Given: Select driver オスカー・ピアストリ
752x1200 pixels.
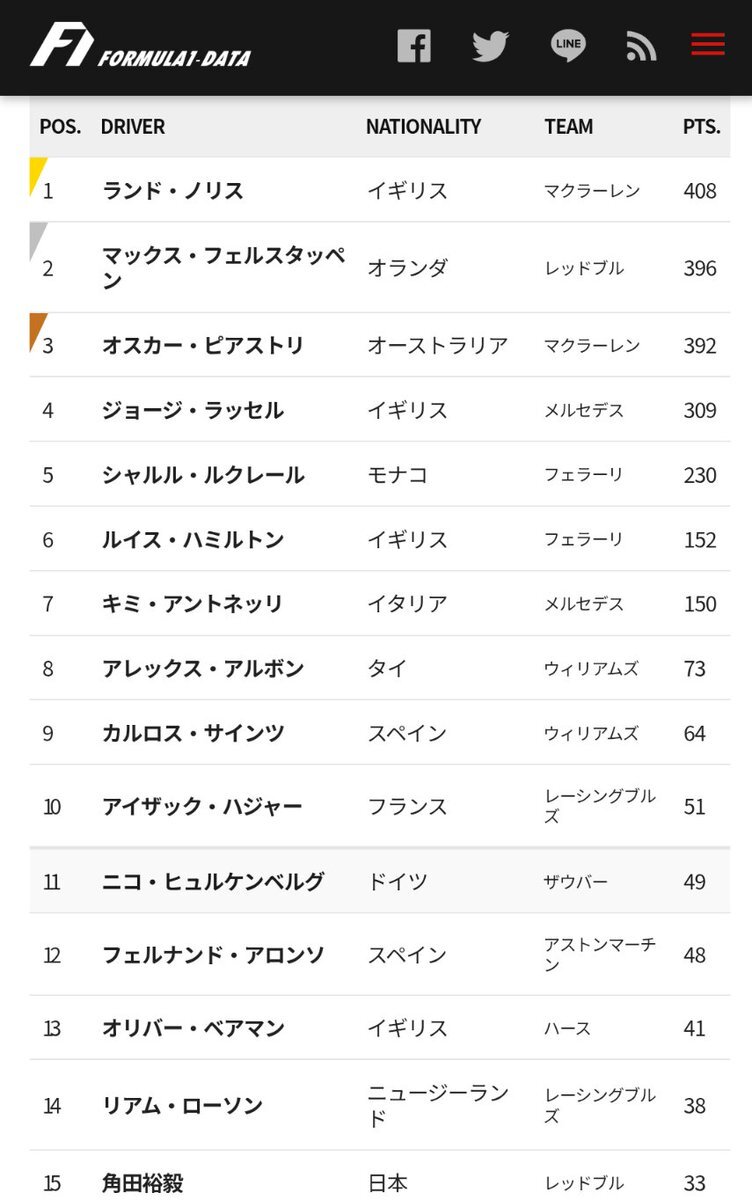Looking at the screenshot, I should click(202, 345).
